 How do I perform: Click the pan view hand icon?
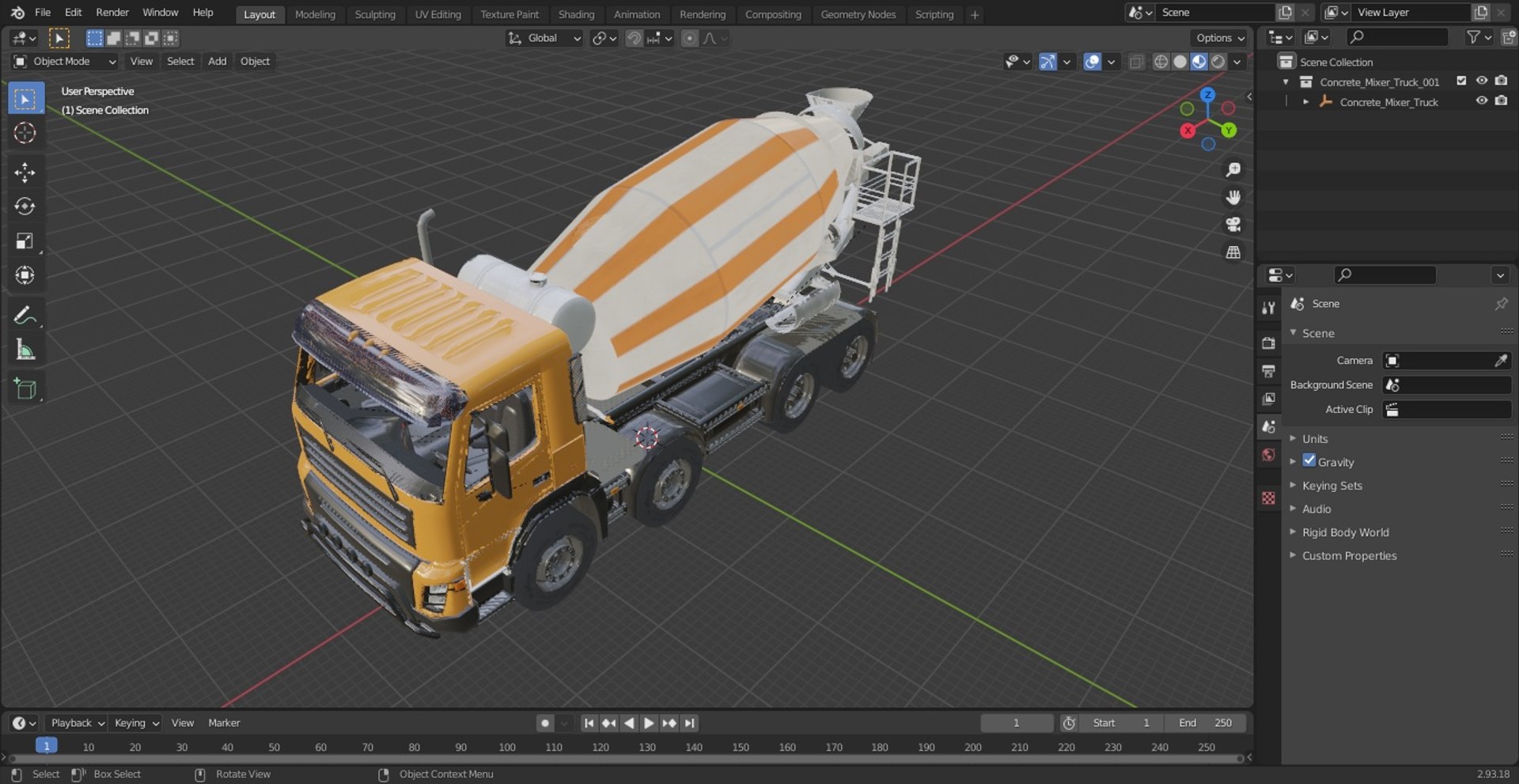click(x=1233, y=198)
